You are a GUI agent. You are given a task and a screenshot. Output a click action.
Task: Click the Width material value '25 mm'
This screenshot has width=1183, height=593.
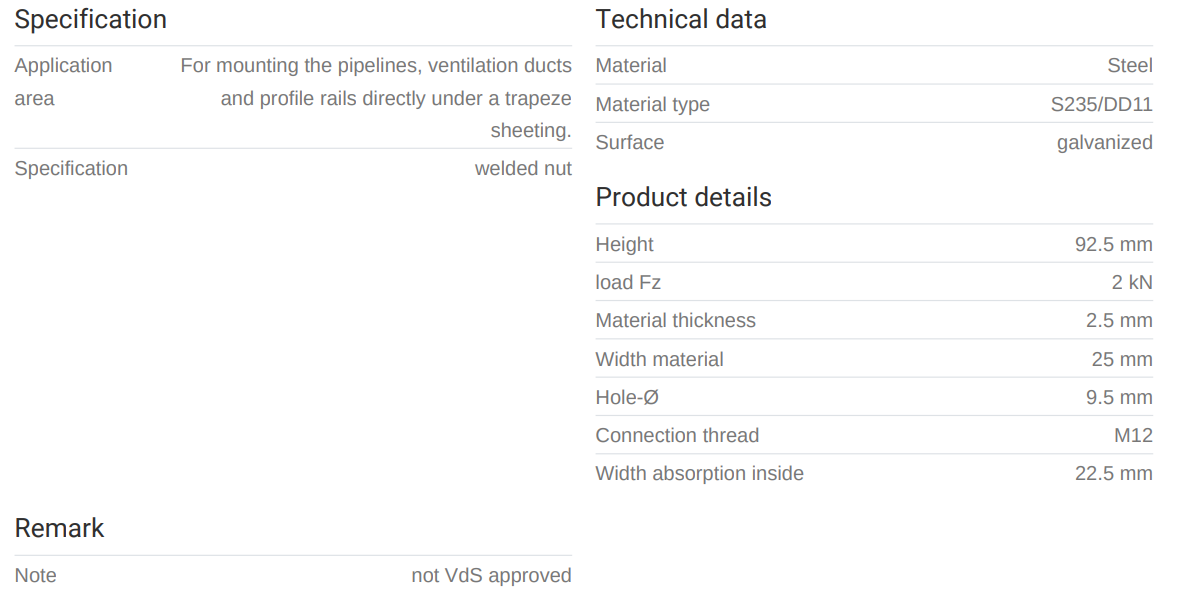click(x=1121, y=360)
